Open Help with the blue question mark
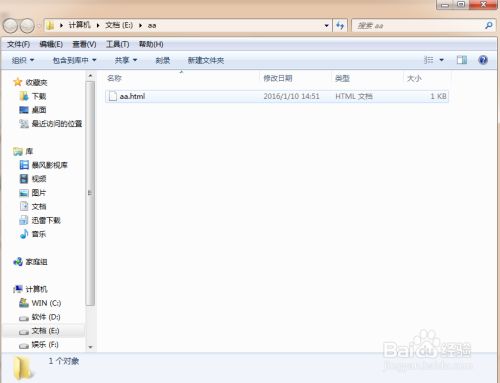500x383 pixels. [x=483, y=60]
